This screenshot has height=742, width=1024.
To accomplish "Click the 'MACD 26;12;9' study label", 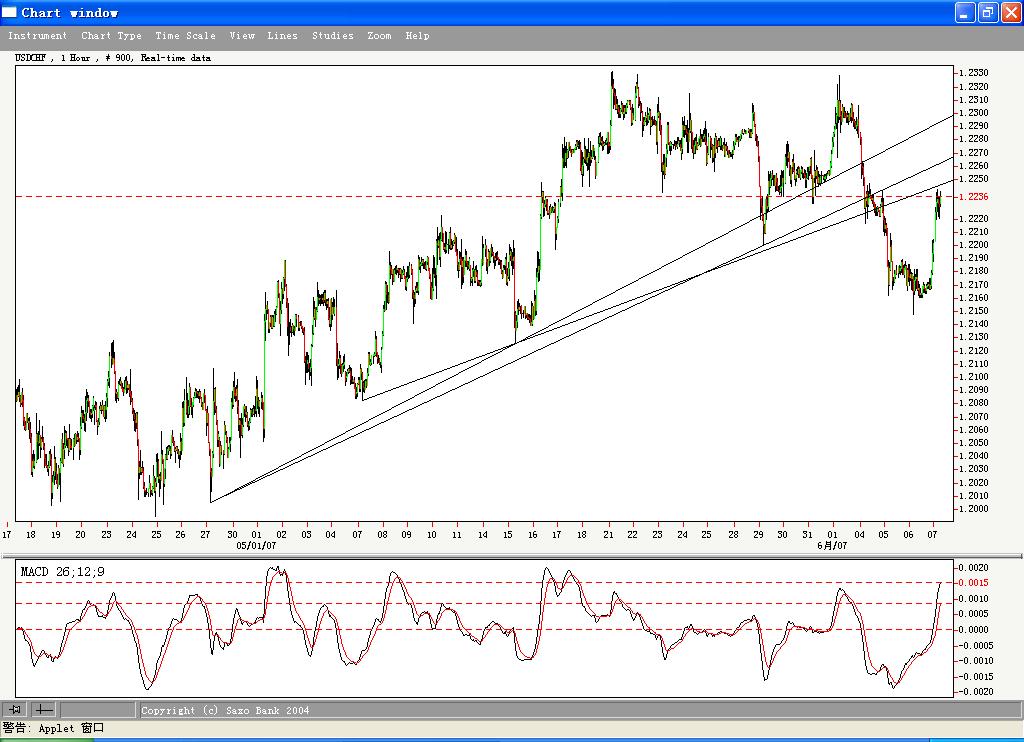I will [62, 572].
